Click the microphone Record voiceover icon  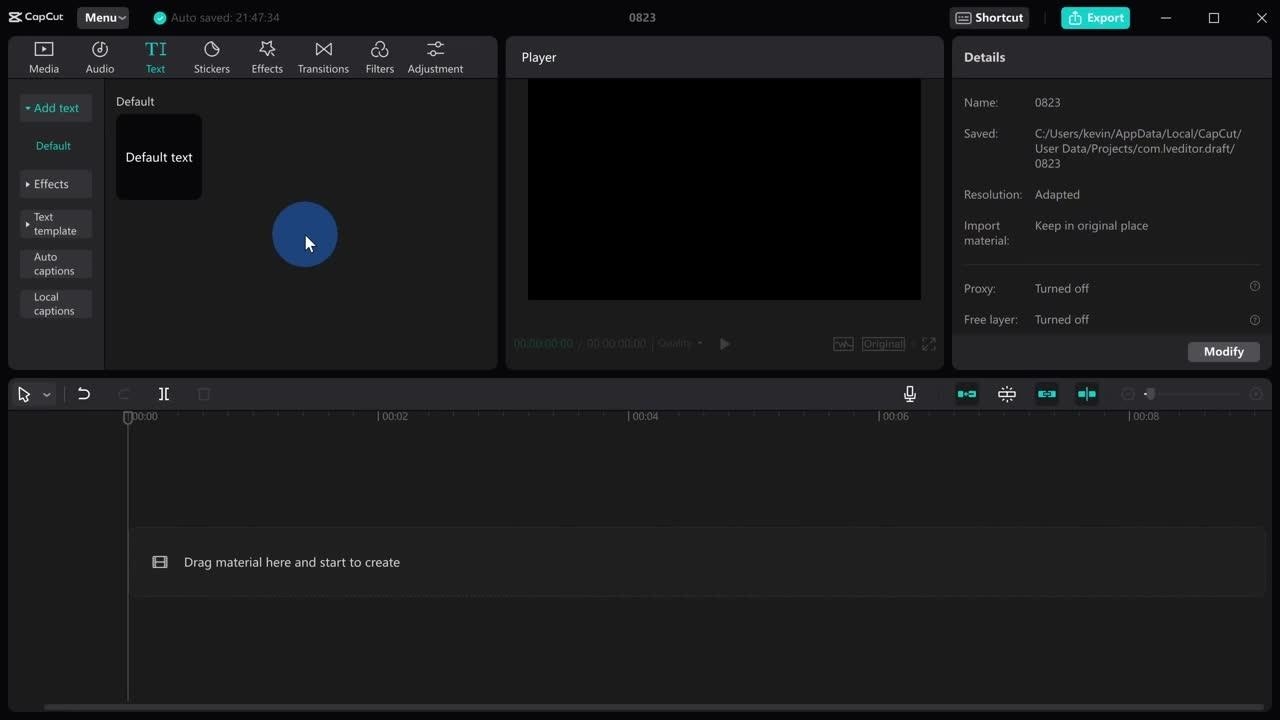click(910, 394)
